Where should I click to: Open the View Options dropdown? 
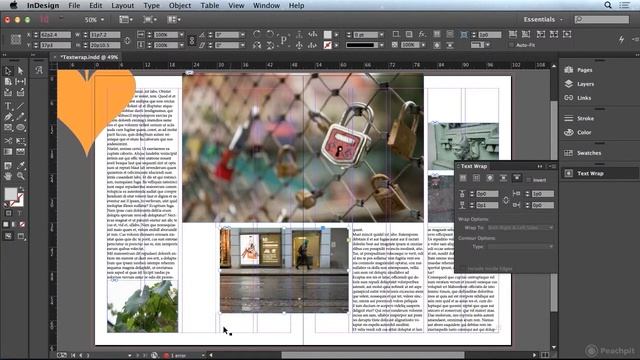126,20
